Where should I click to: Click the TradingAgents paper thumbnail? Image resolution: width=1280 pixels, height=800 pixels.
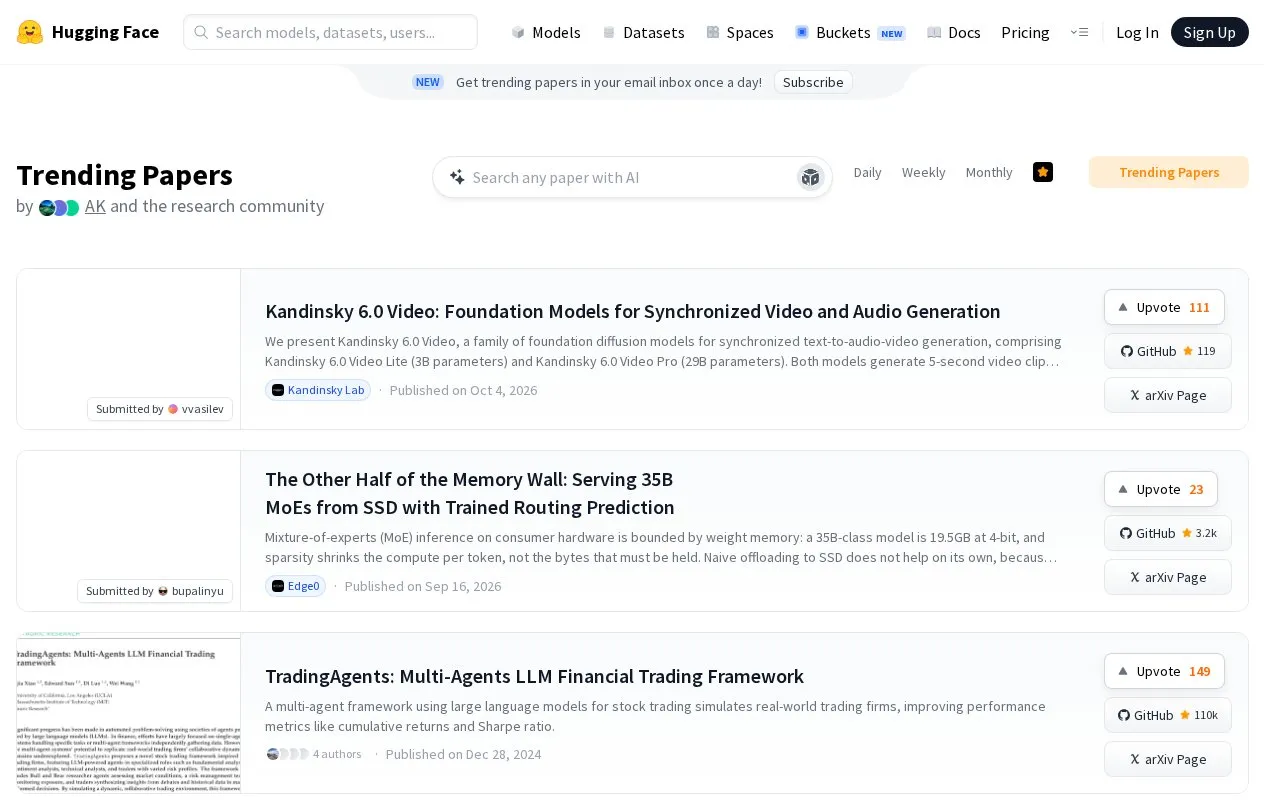pyautogui.click(x=129, y=713)
